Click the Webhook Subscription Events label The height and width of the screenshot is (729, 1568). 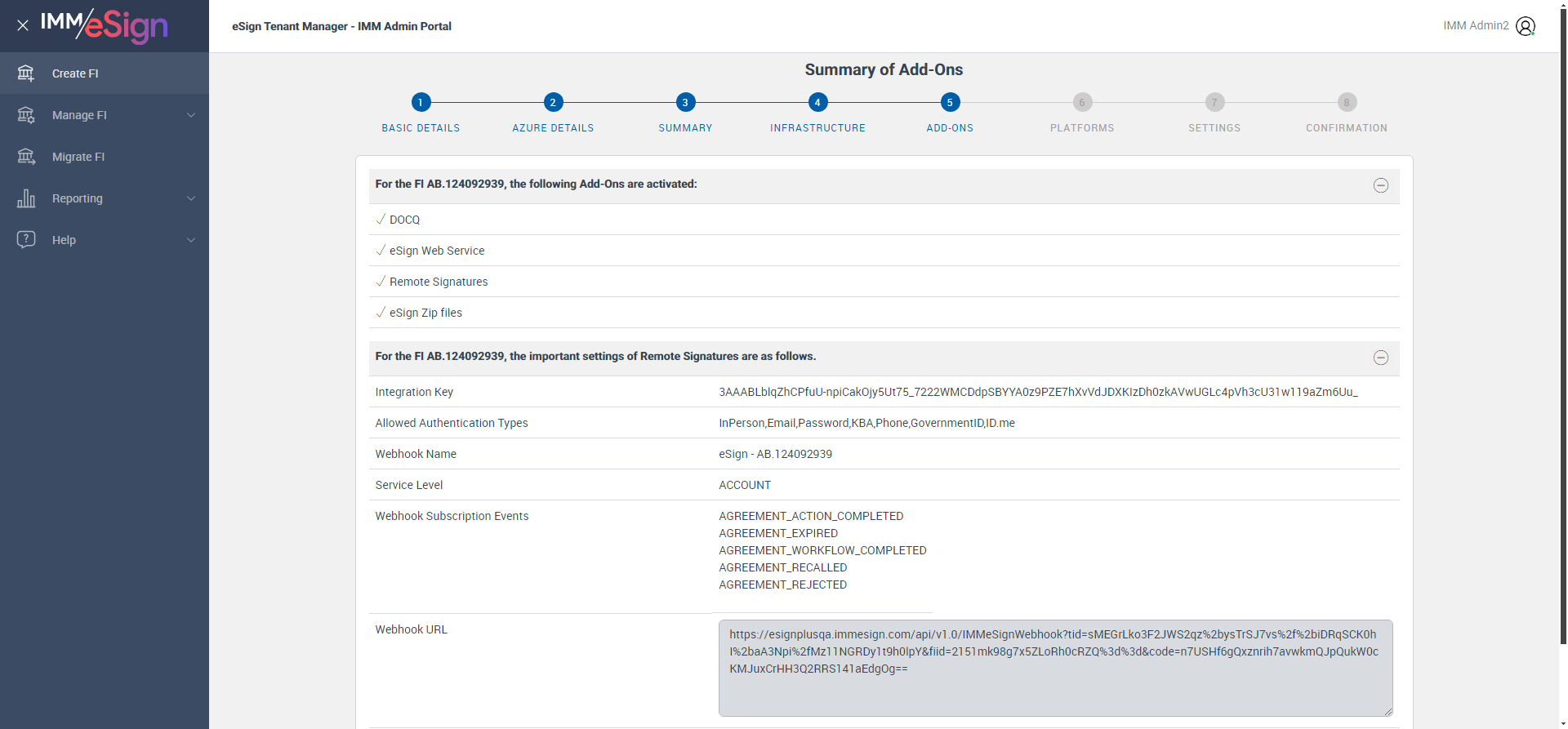click(x=452, y=516)
